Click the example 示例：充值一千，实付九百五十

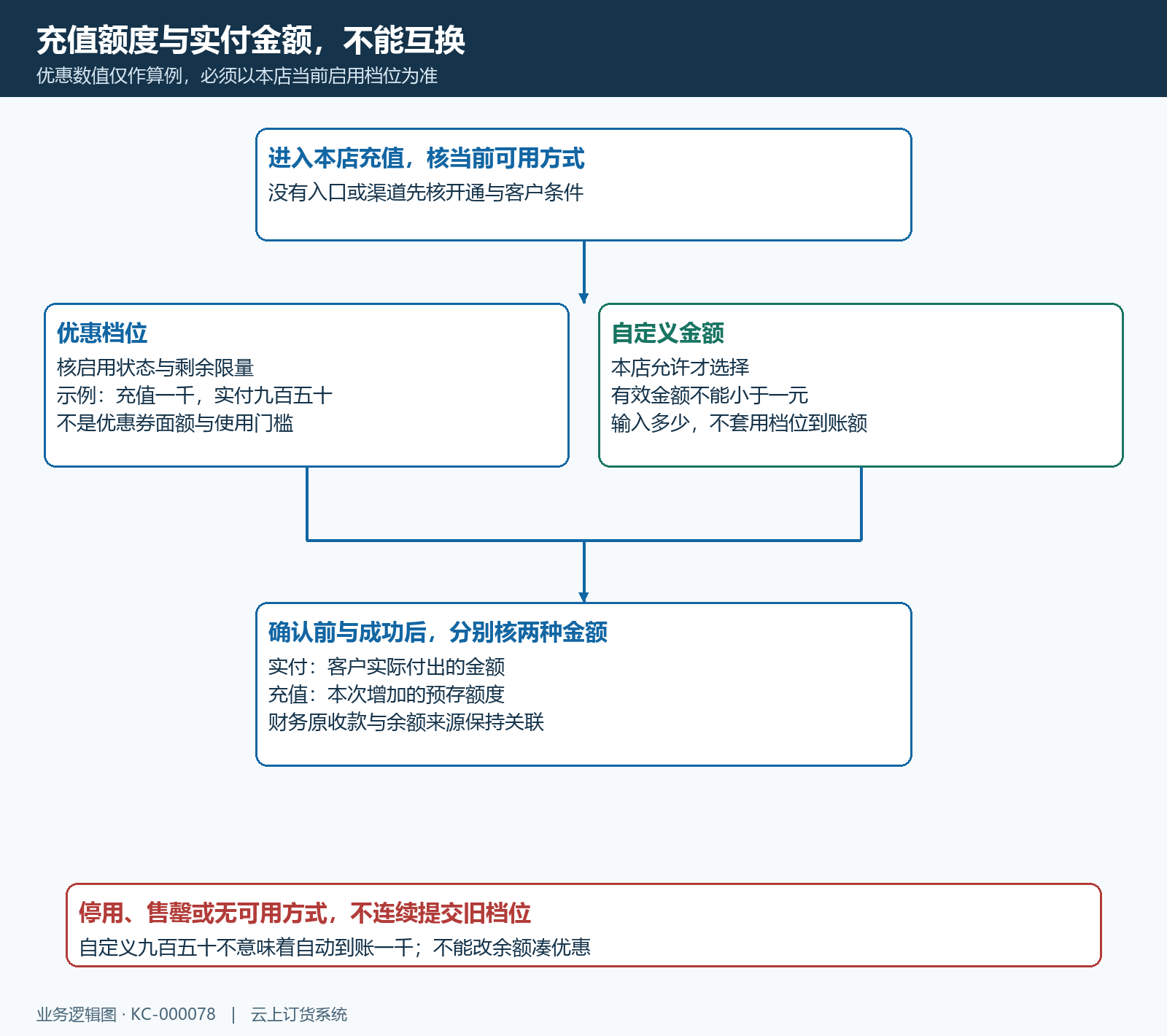195,395
